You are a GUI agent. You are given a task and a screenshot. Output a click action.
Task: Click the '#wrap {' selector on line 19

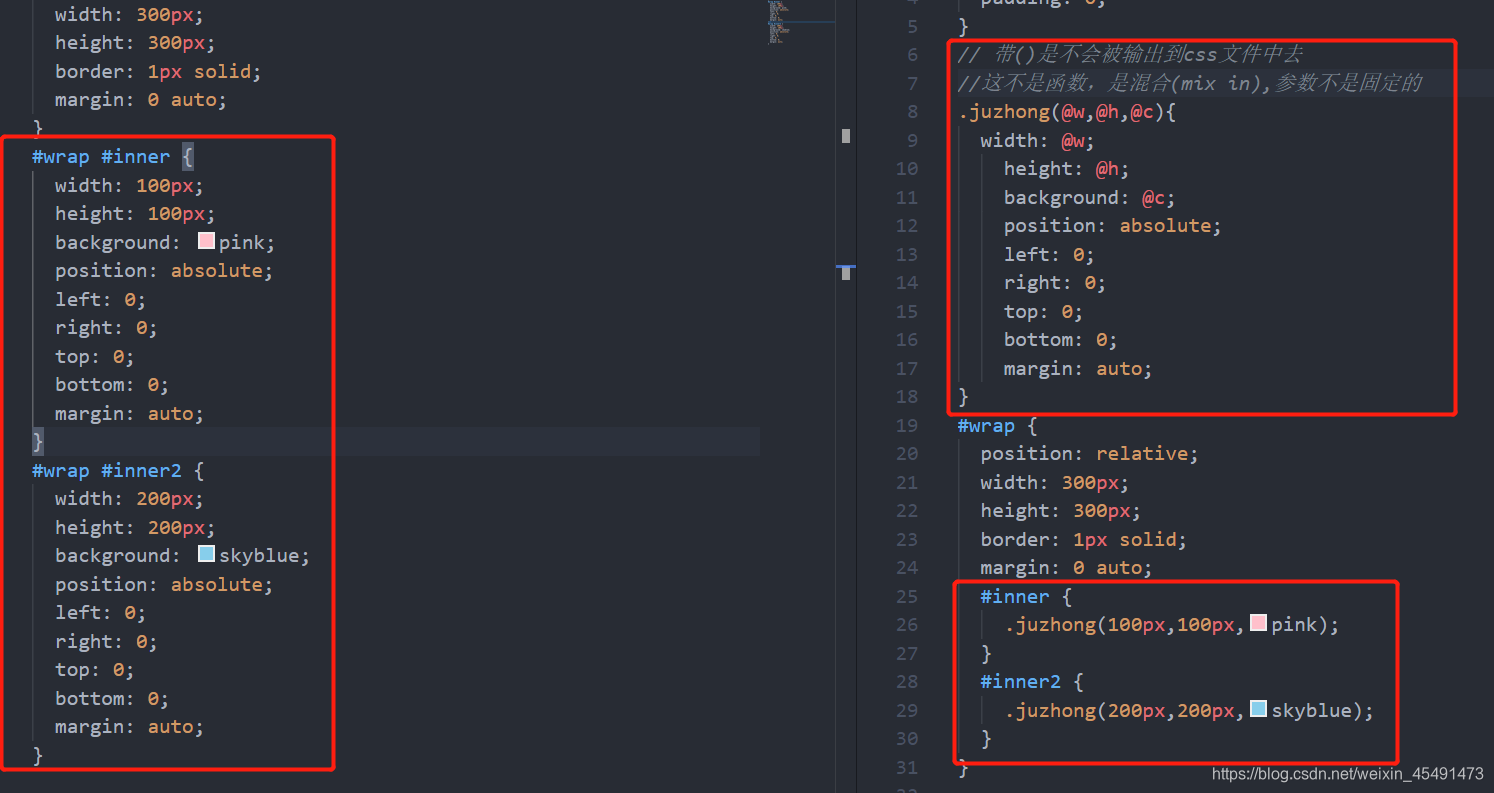coord(998,426)
